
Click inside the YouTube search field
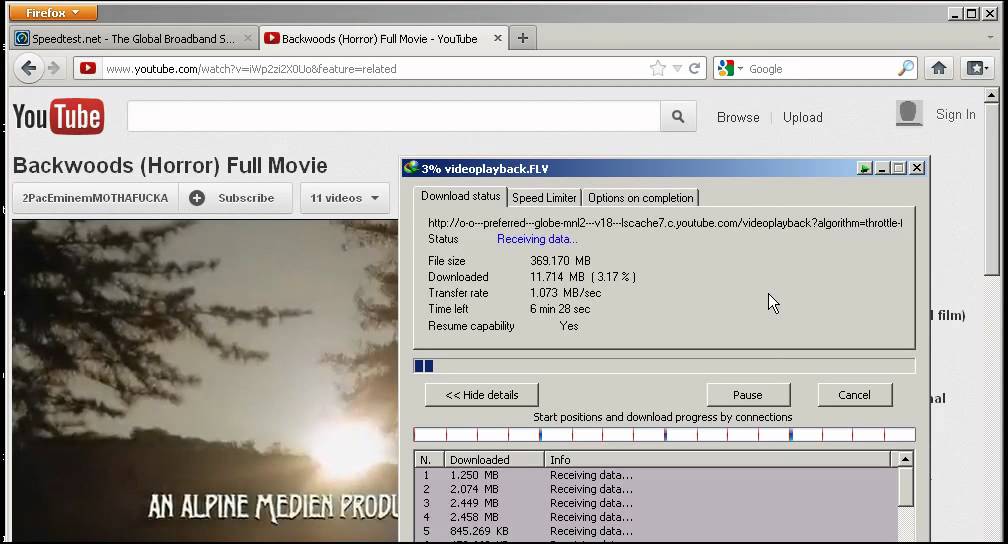393,116
